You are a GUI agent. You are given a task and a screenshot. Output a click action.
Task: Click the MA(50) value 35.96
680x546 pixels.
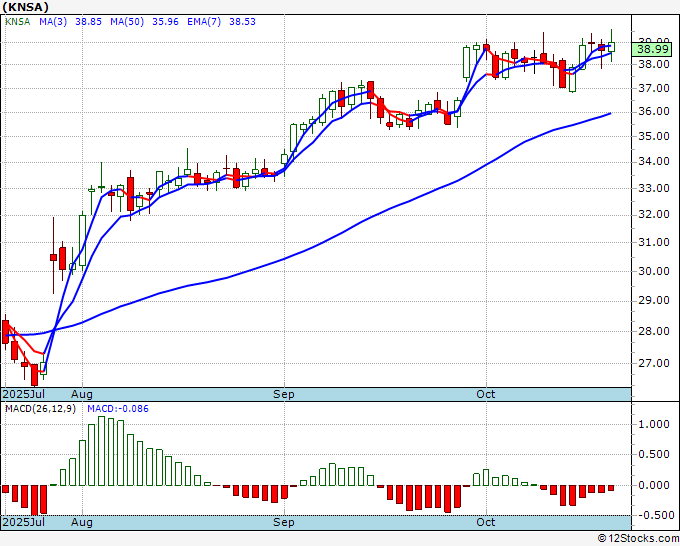pos(165,21)
